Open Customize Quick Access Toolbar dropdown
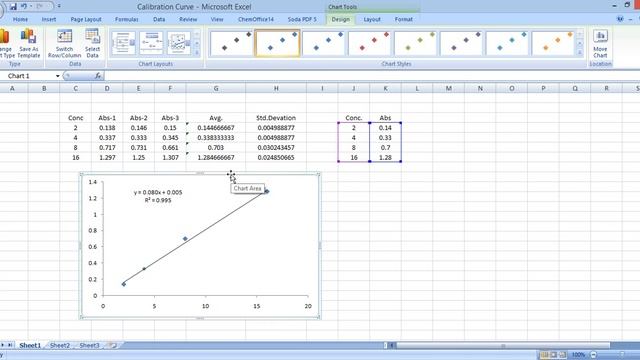This screenshot has width=640, height=360. 59,7
